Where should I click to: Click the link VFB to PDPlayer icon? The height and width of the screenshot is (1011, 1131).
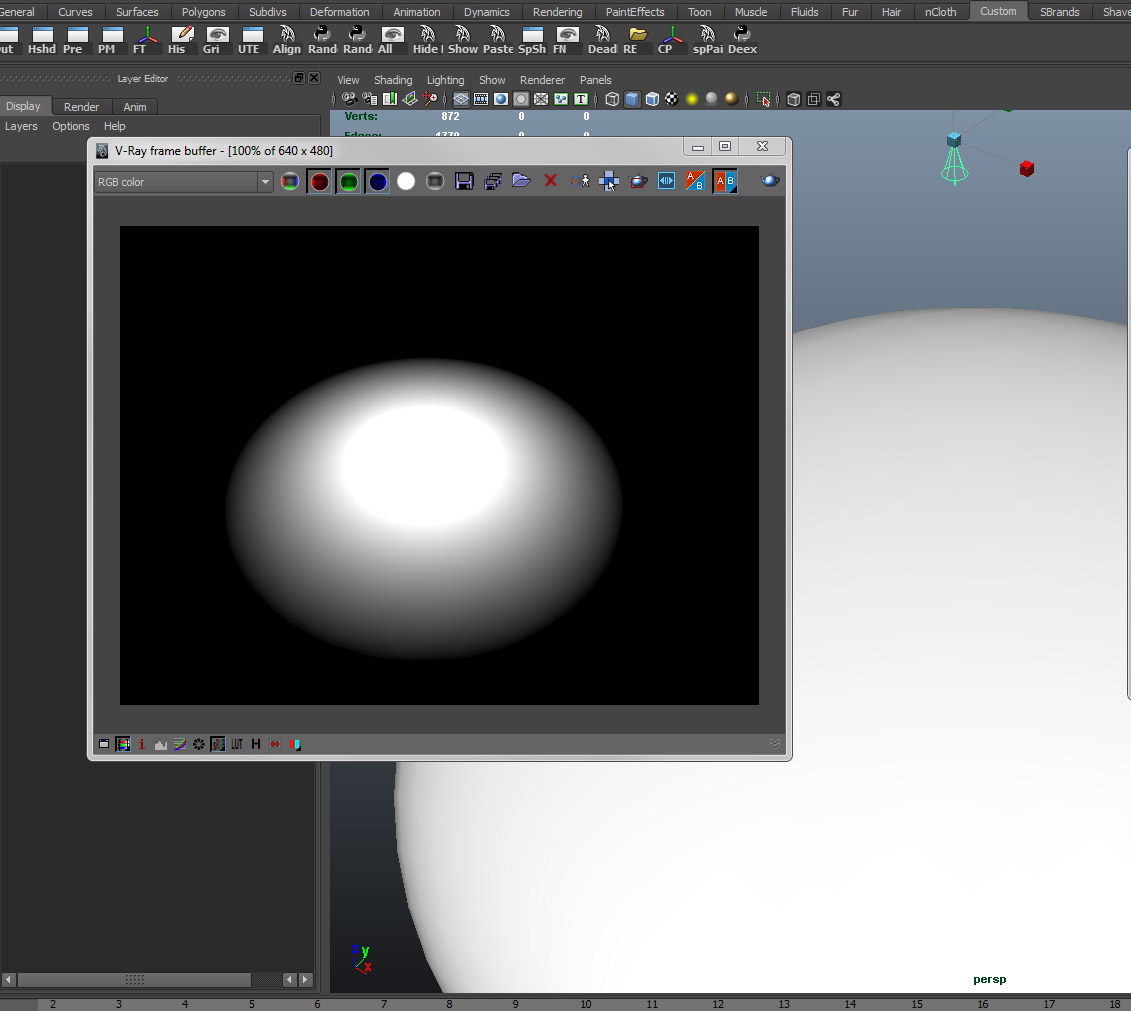[666, 182]
